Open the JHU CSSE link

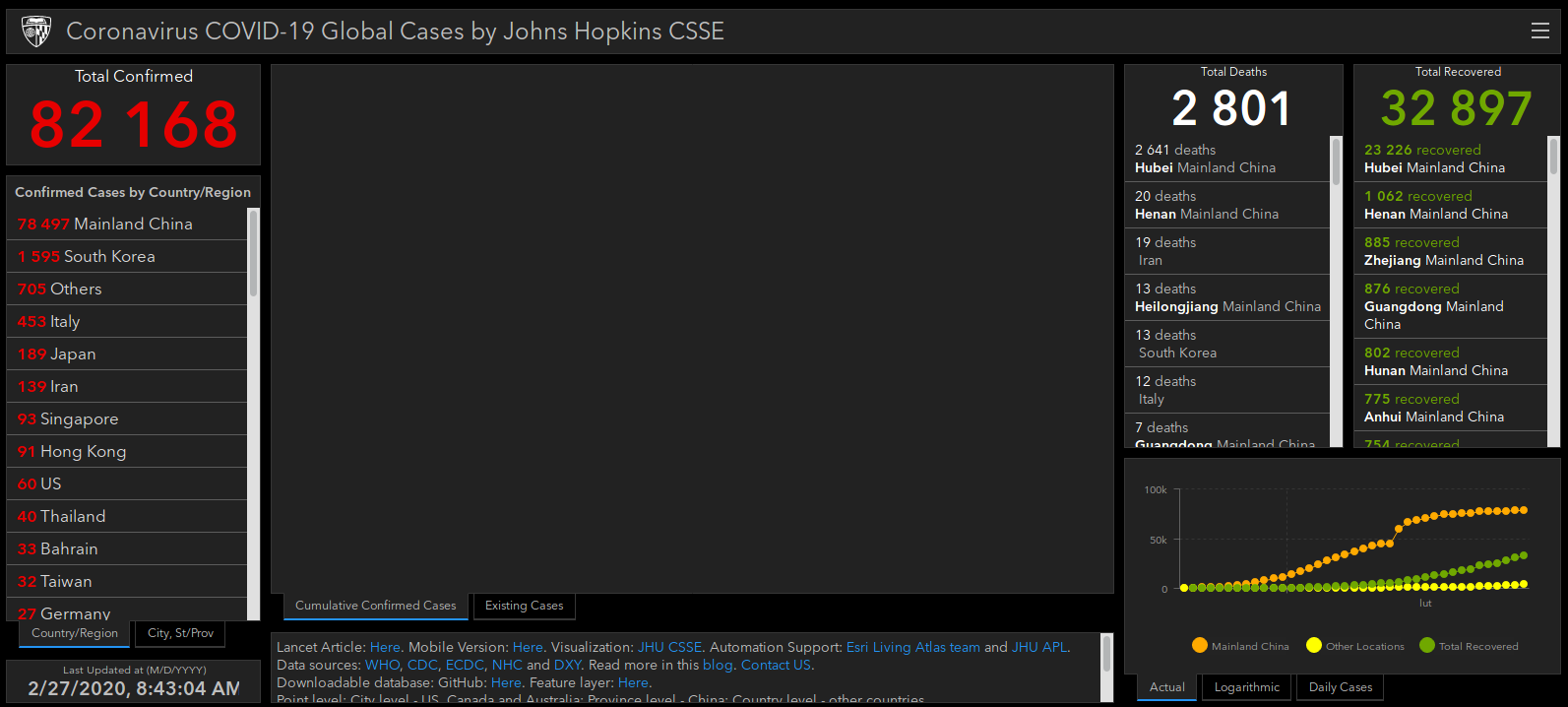pos(669,647)
